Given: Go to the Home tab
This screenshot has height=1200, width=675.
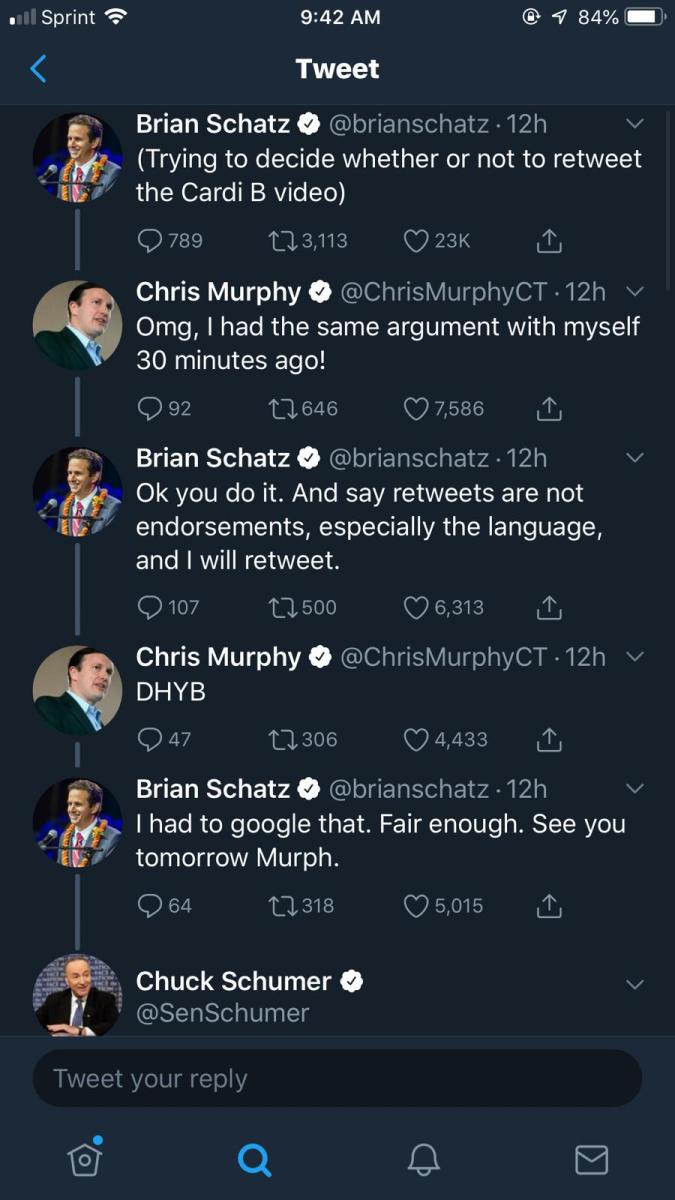Looking at the screenshot, I should tap(85, 1158).
